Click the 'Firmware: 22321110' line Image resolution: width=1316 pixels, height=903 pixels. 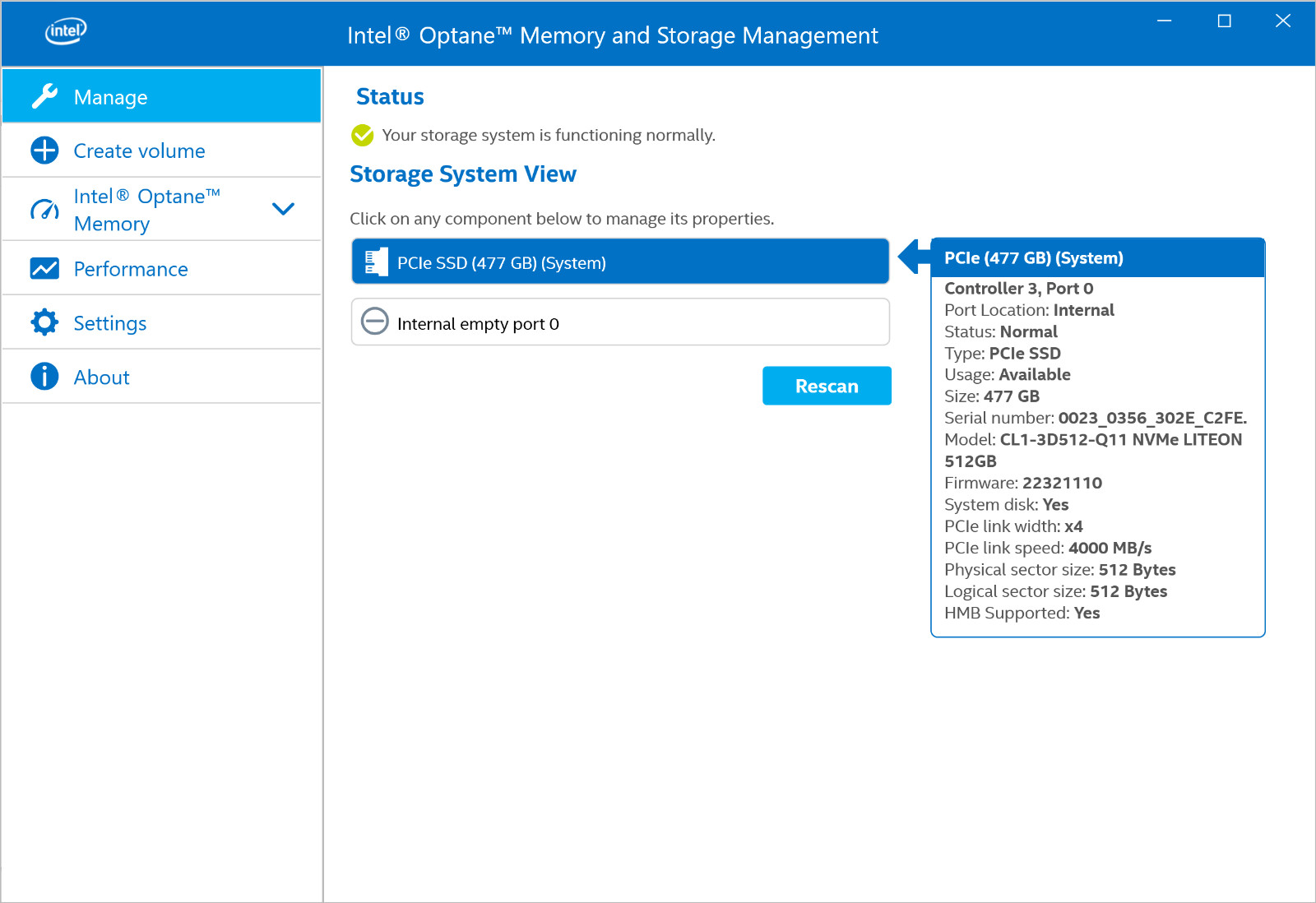pyautogui.click(x=1023, y=483)
